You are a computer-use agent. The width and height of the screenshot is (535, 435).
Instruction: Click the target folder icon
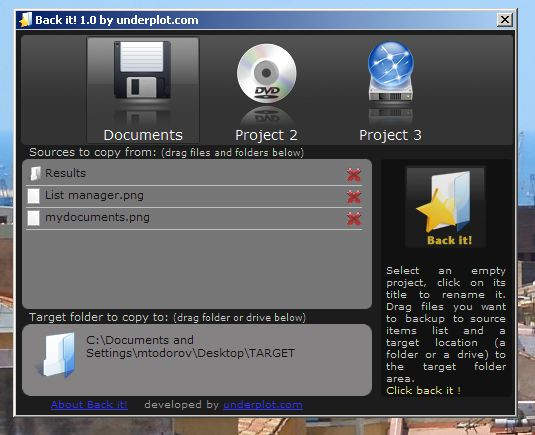point(56,355)
